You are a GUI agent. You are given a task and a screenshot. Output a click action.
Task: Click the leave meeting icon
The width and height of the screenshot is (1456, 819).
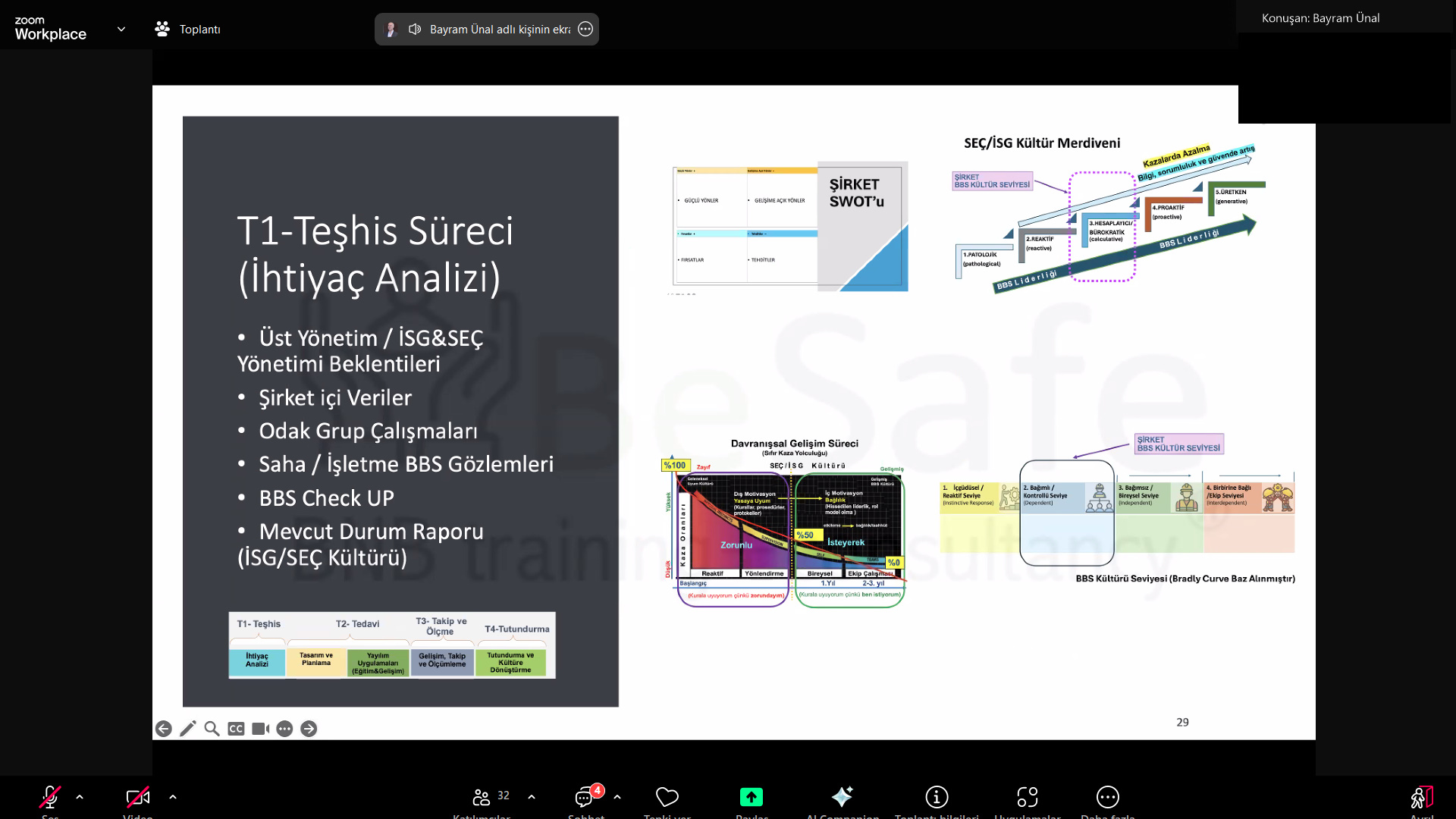click(1421, 797)
